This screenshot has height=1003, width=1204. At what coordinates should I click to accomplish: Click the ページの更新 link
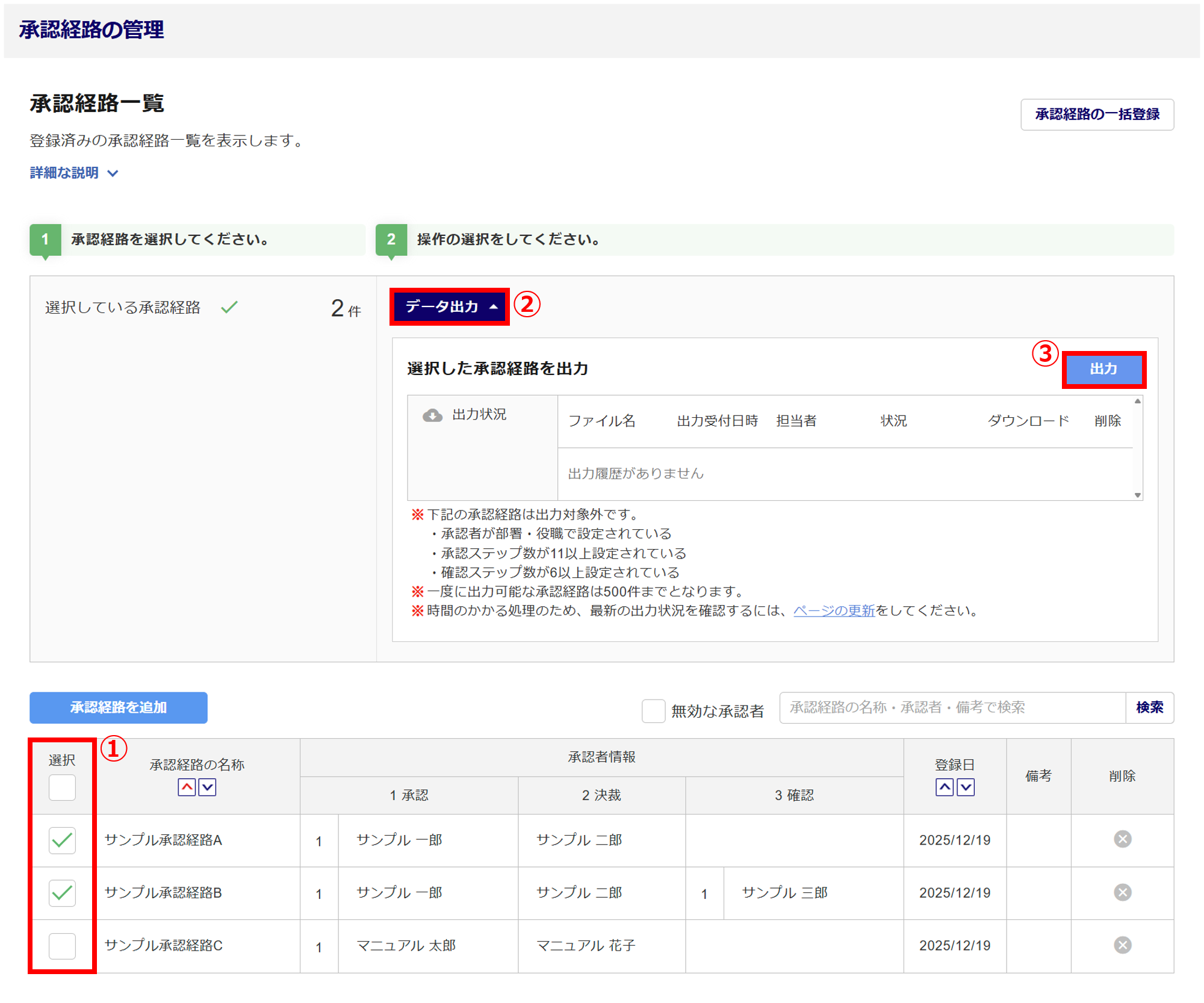834,610
